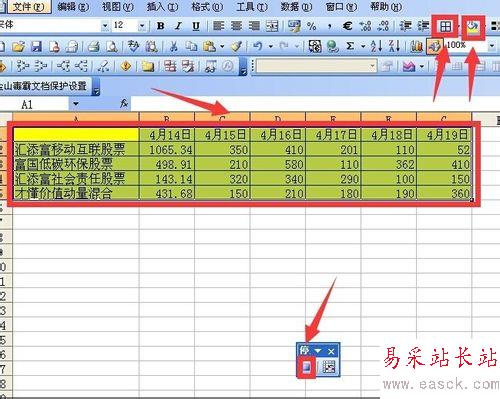The image size is (500, 399).
Task: Sort descending with the Z-A icon
Action: click(394, 46)
